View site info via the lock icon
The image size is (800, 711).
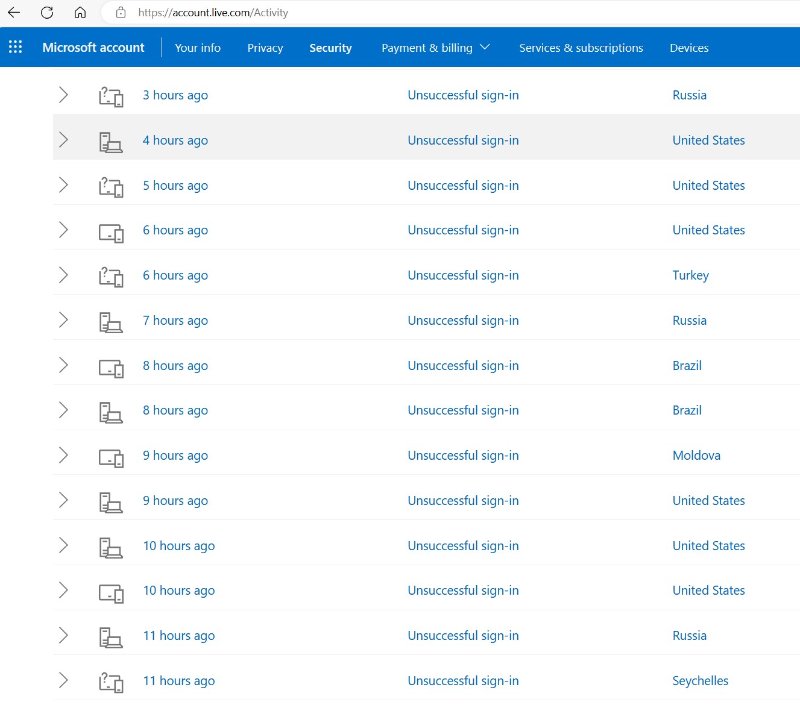tap(120, 12)
